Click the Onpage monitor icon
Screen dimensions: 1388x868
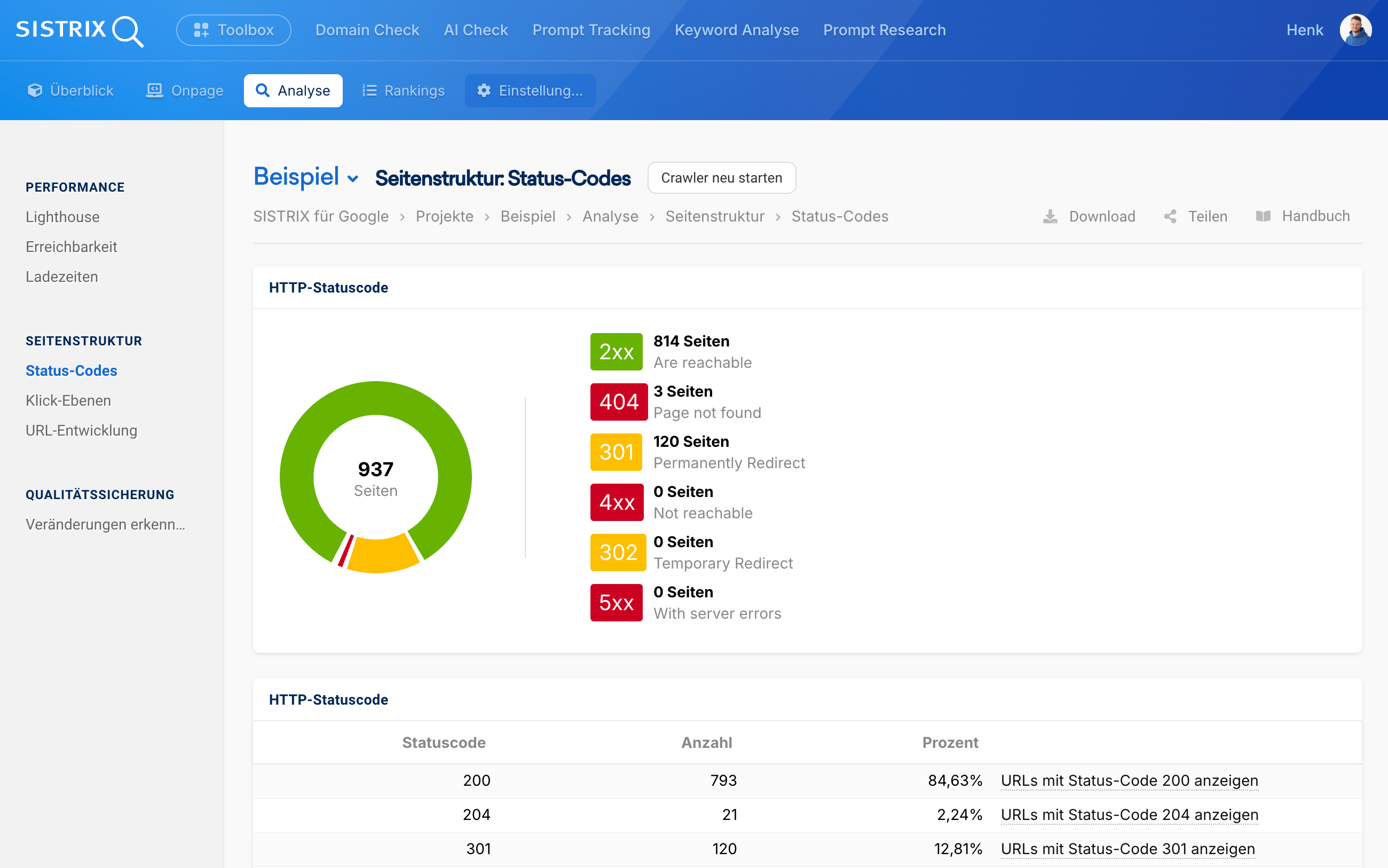pyautogui.click(x=154, y=91)
